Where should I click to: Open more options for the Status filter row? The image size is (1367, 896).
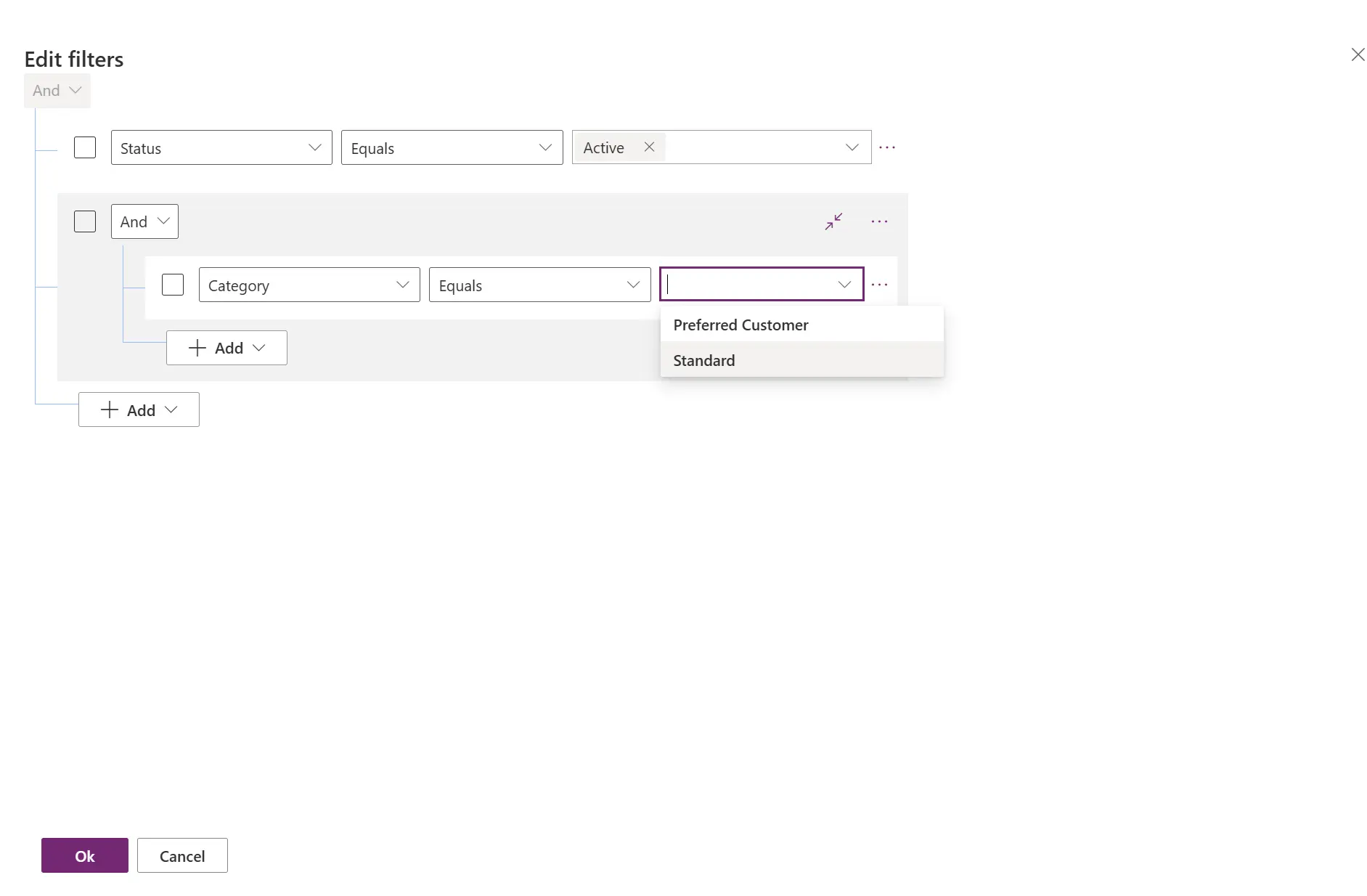point(887,147)
